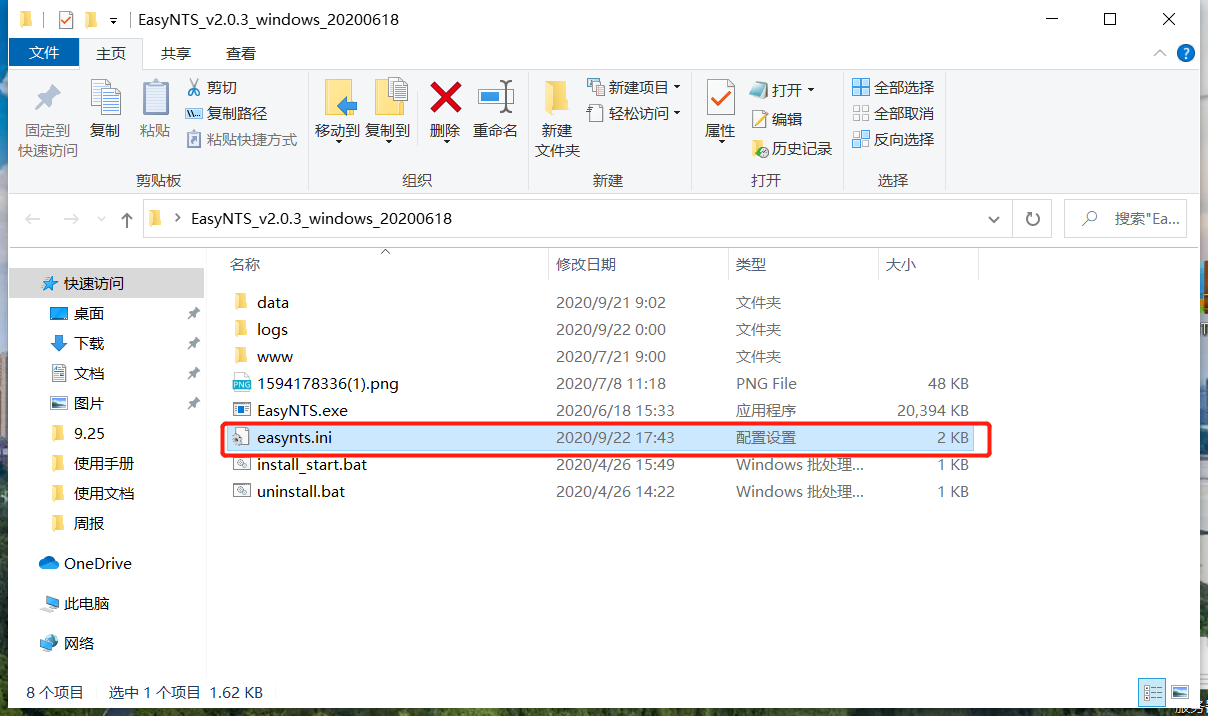Sort by Name (名称) column header

[245, 264]
